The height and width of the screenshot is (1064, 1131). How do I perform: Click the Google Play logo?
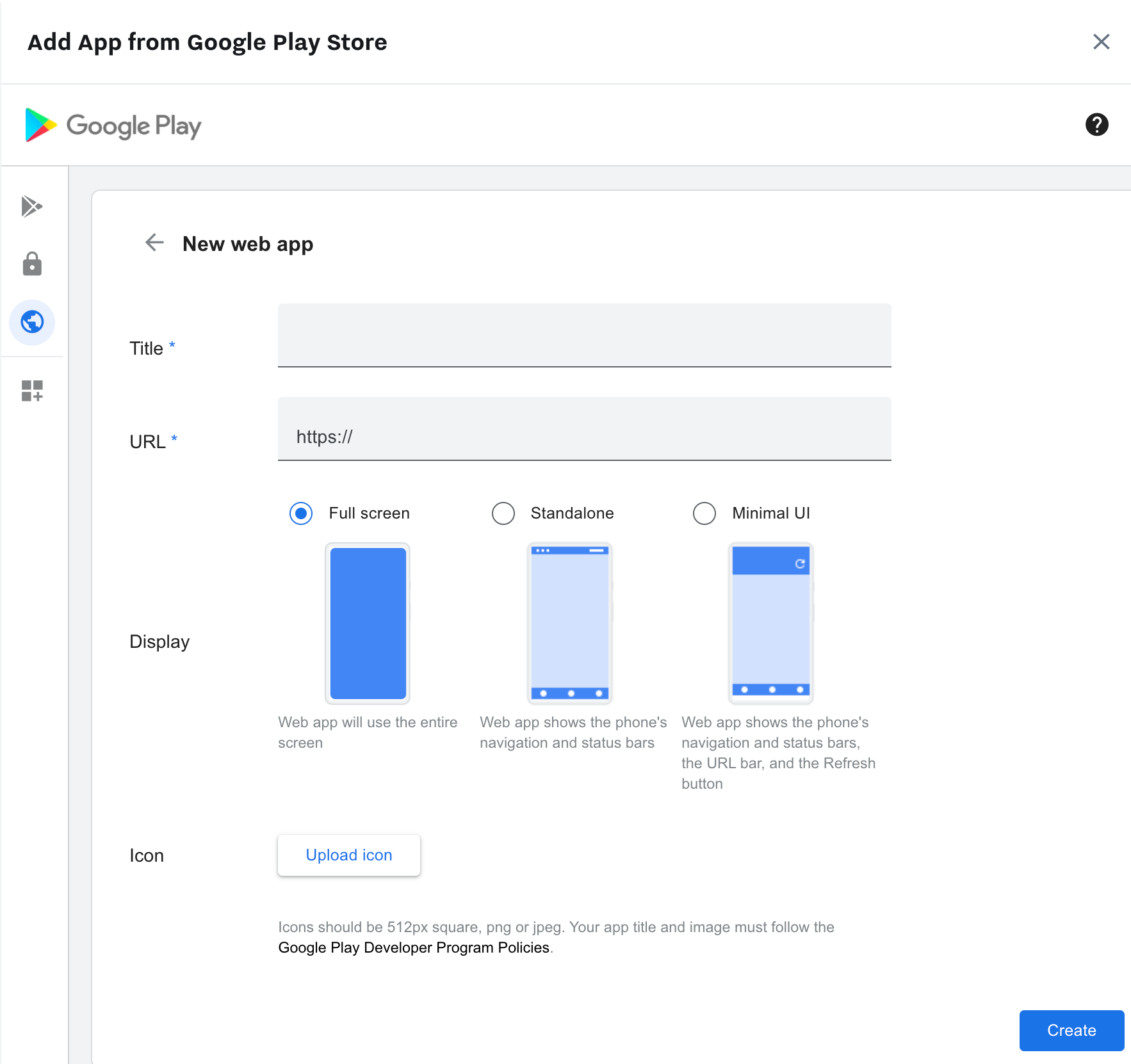click(113, 125)
